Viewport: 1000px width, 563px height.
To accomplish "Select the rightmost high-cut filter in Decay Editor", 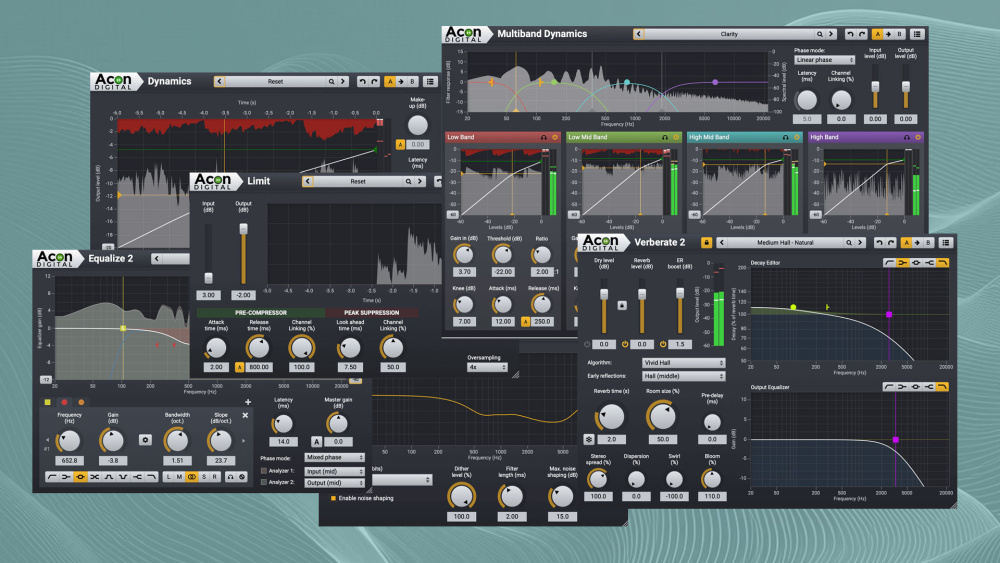I will pyautogui.click(x=942, y=262).
